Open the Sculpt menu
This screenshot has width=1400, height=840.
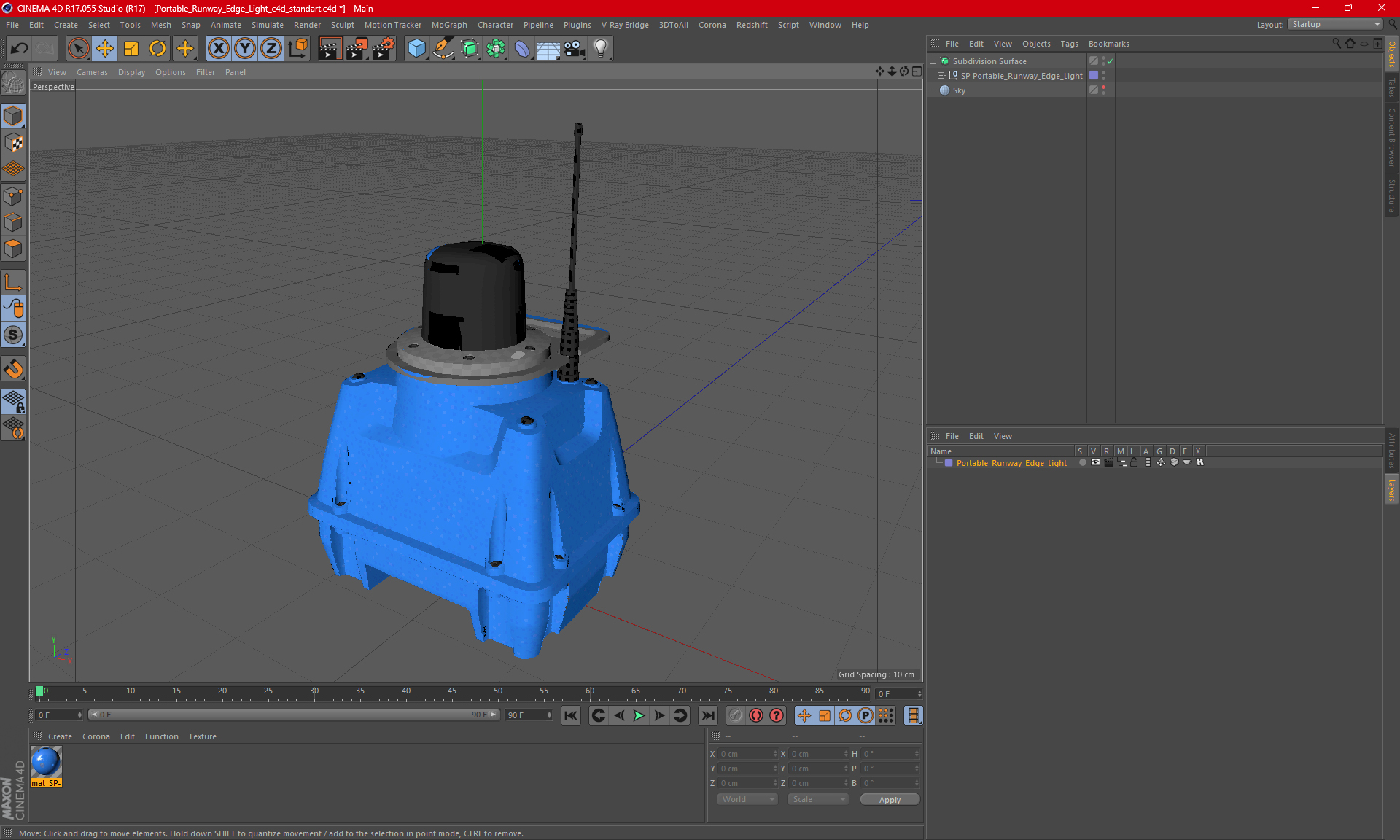342,25
